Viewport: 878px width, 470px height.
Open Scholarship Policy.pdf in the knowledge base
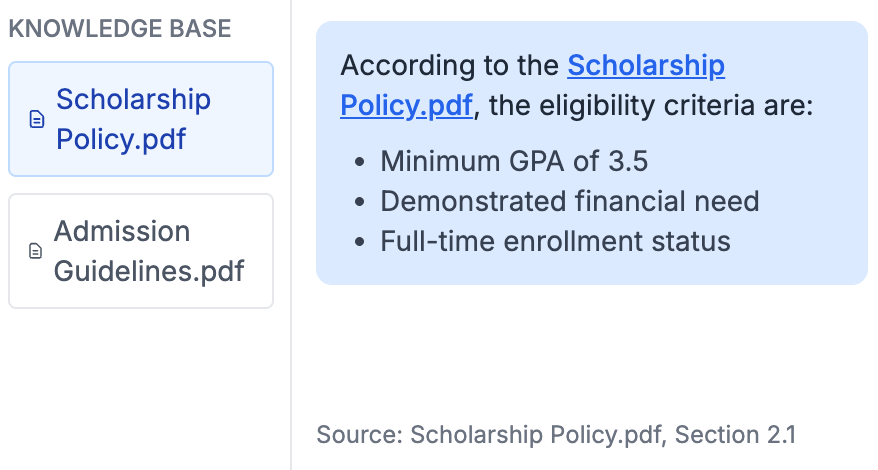pyautogui.click(x=133, y=119)
